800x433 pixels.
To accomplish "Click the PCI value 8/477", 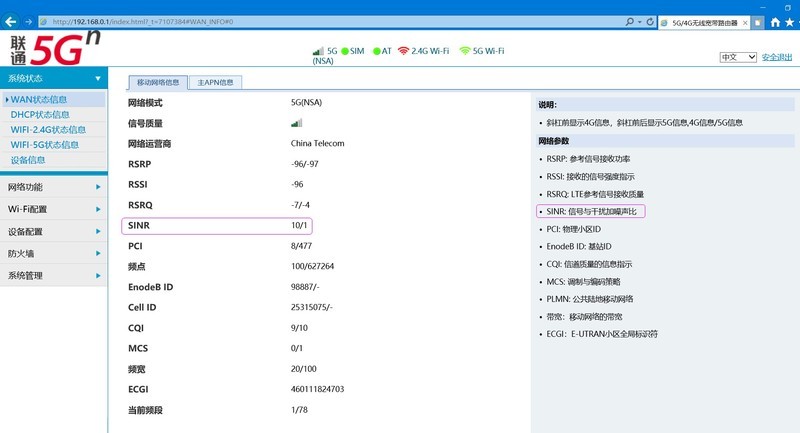I will coord(301,246).
